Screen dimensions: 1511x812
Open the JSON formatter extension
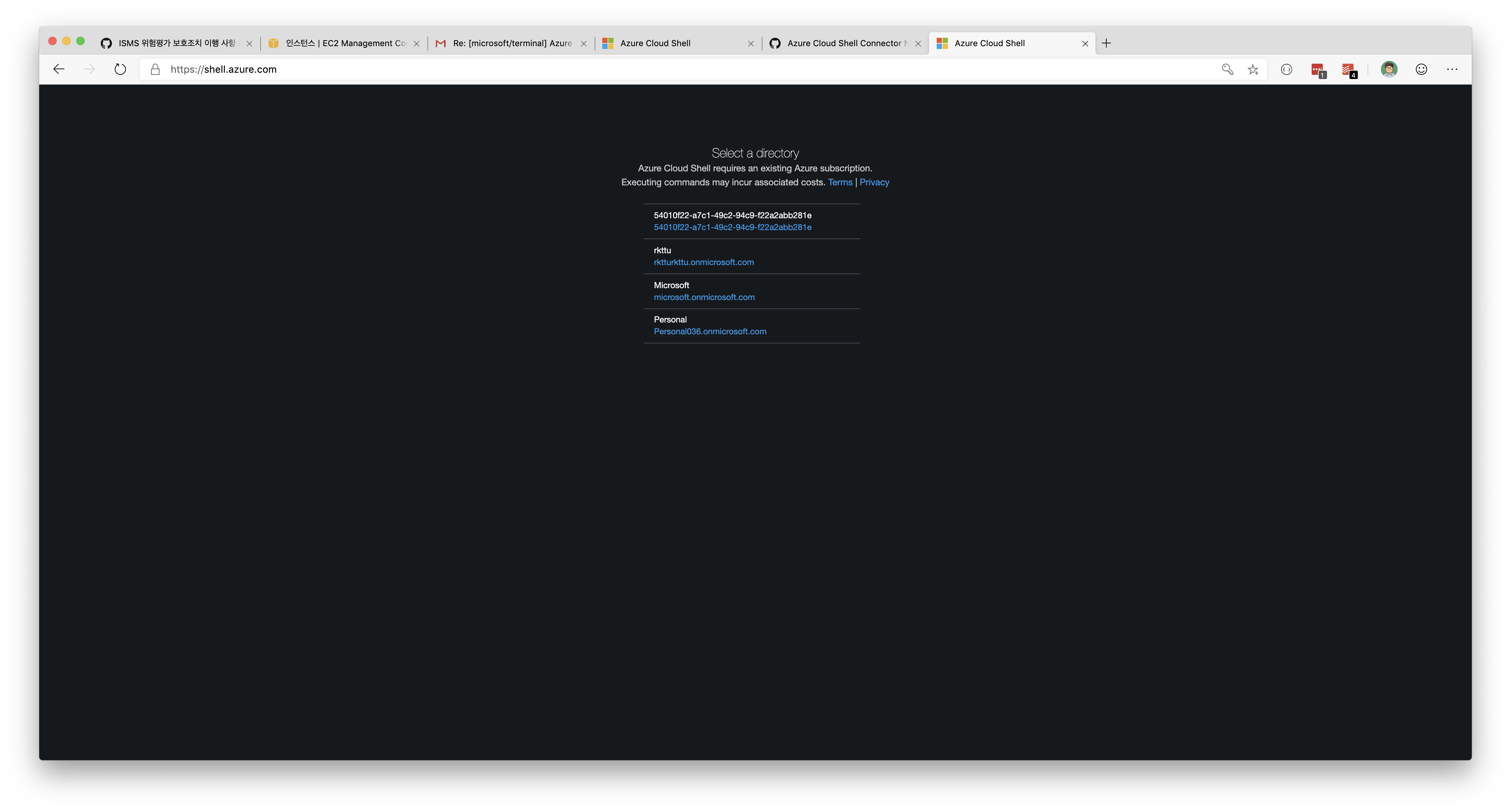coord(1286,69)
